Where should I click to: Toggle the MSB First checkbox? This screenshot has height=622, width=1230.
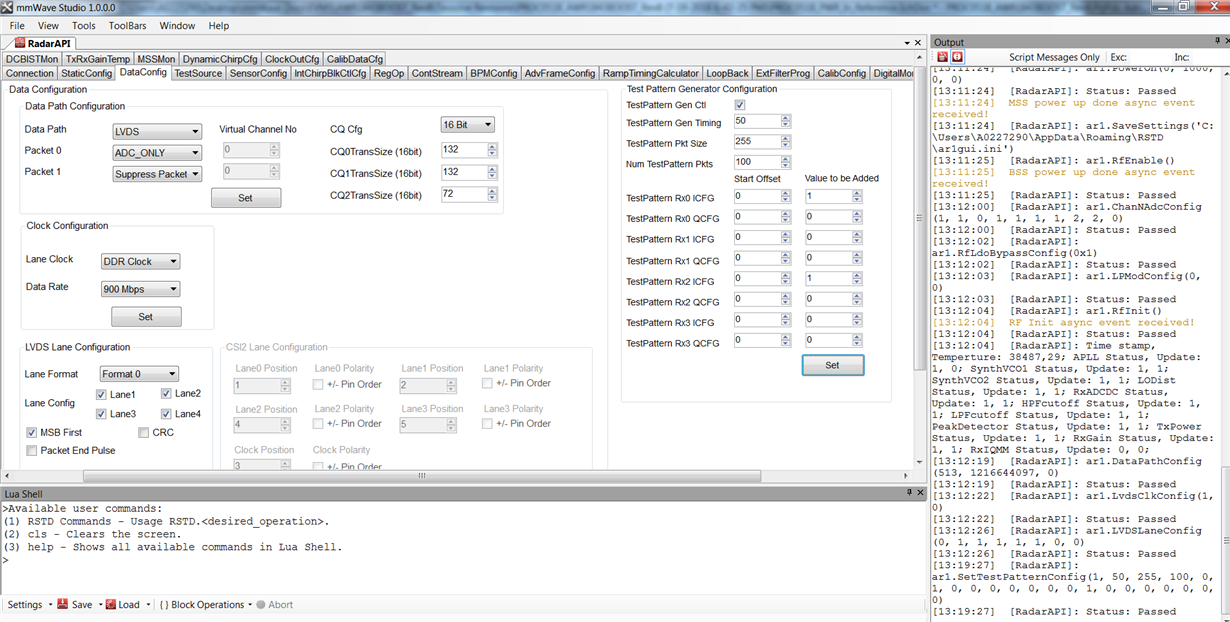(x=32, y=432)
